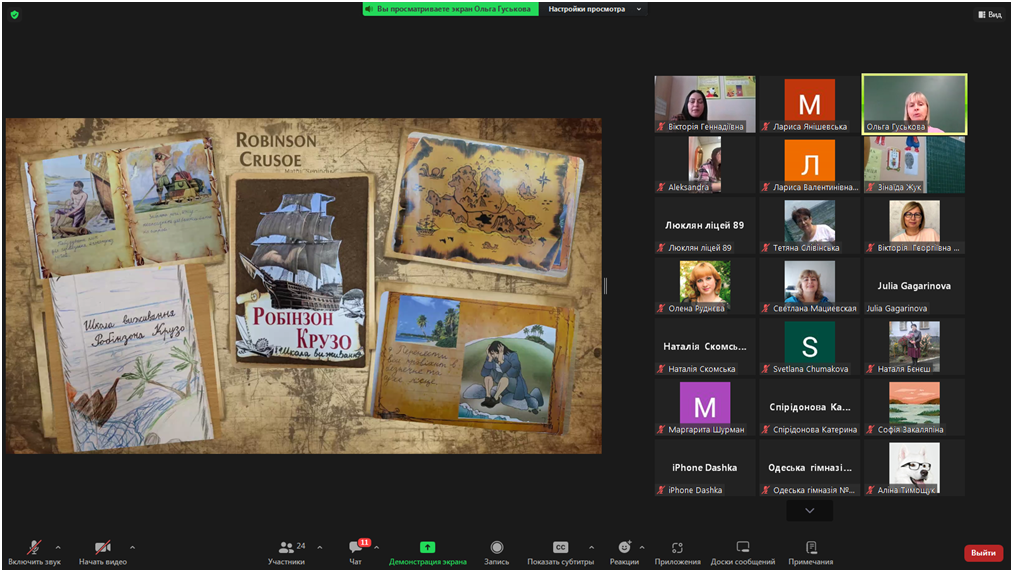Expand video options arrow beside Начать видео
This screenshot has height=572, width=1013.
click(x=132, y=547)
